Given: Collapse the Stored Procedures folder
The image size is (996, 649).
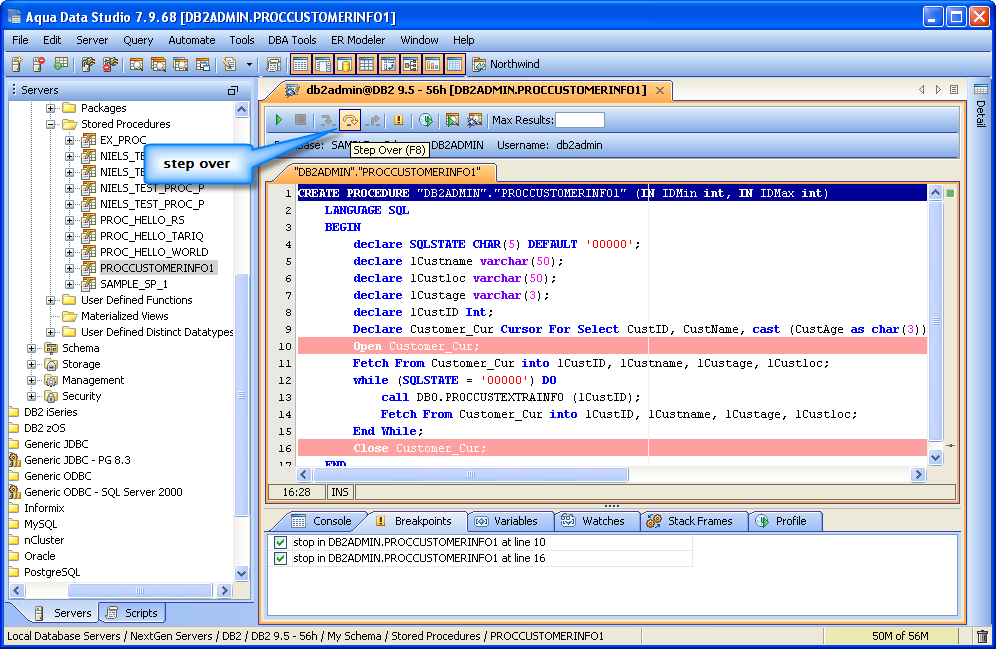Looking at the screenshot, I should [50, 124].
